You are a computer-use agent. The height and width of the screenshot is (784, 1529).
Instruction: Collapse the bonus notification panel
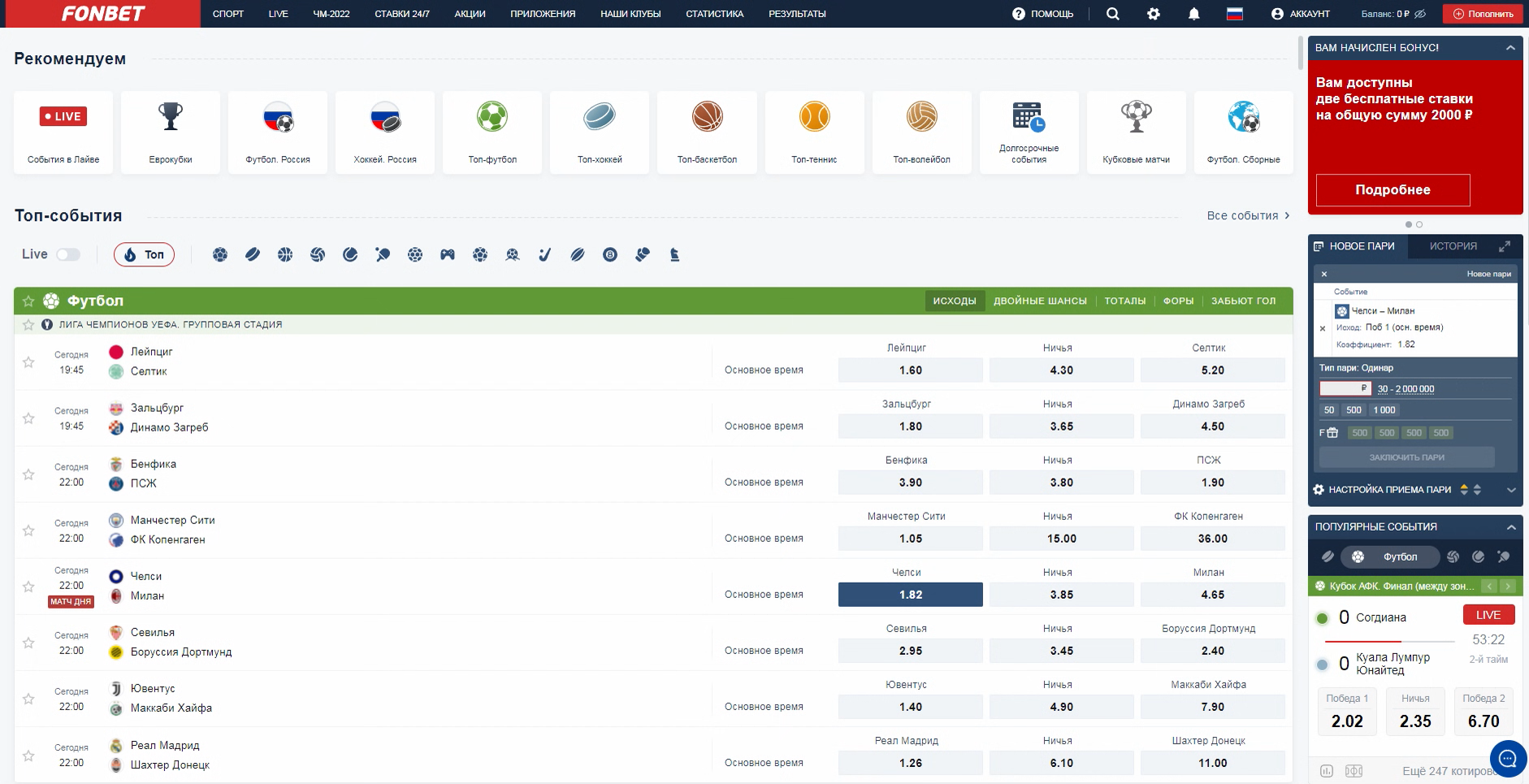pyautogui.click(x=1510, y=48)
